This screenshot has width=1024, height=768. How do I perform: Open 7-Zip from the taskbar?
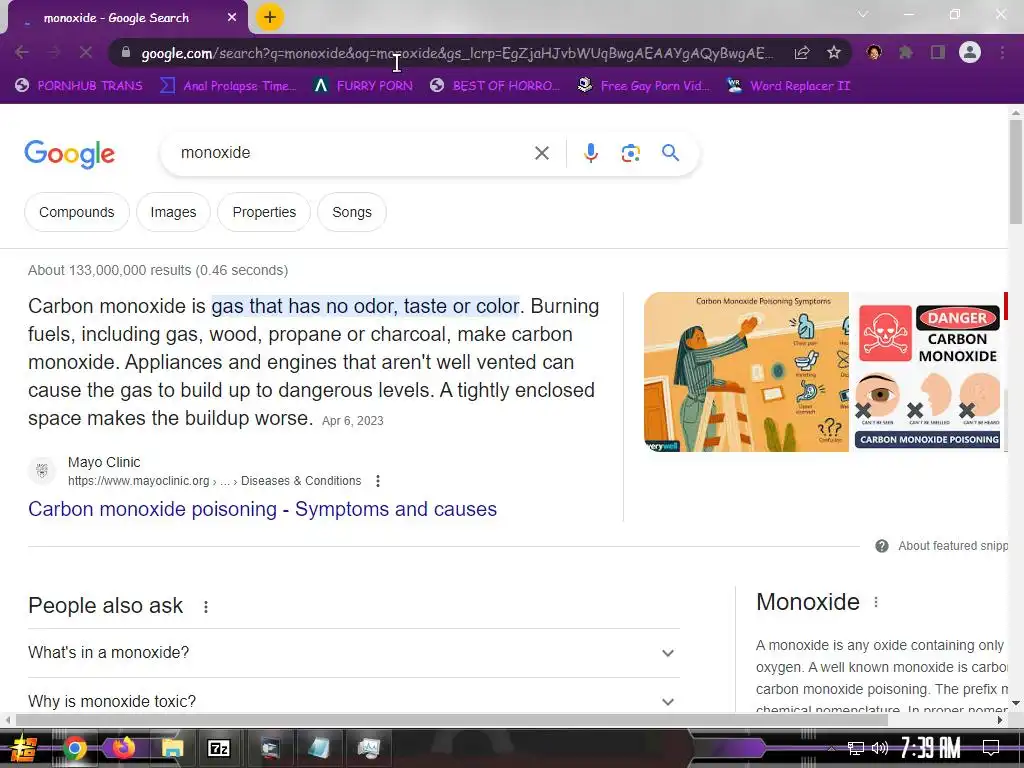[219, 748]
